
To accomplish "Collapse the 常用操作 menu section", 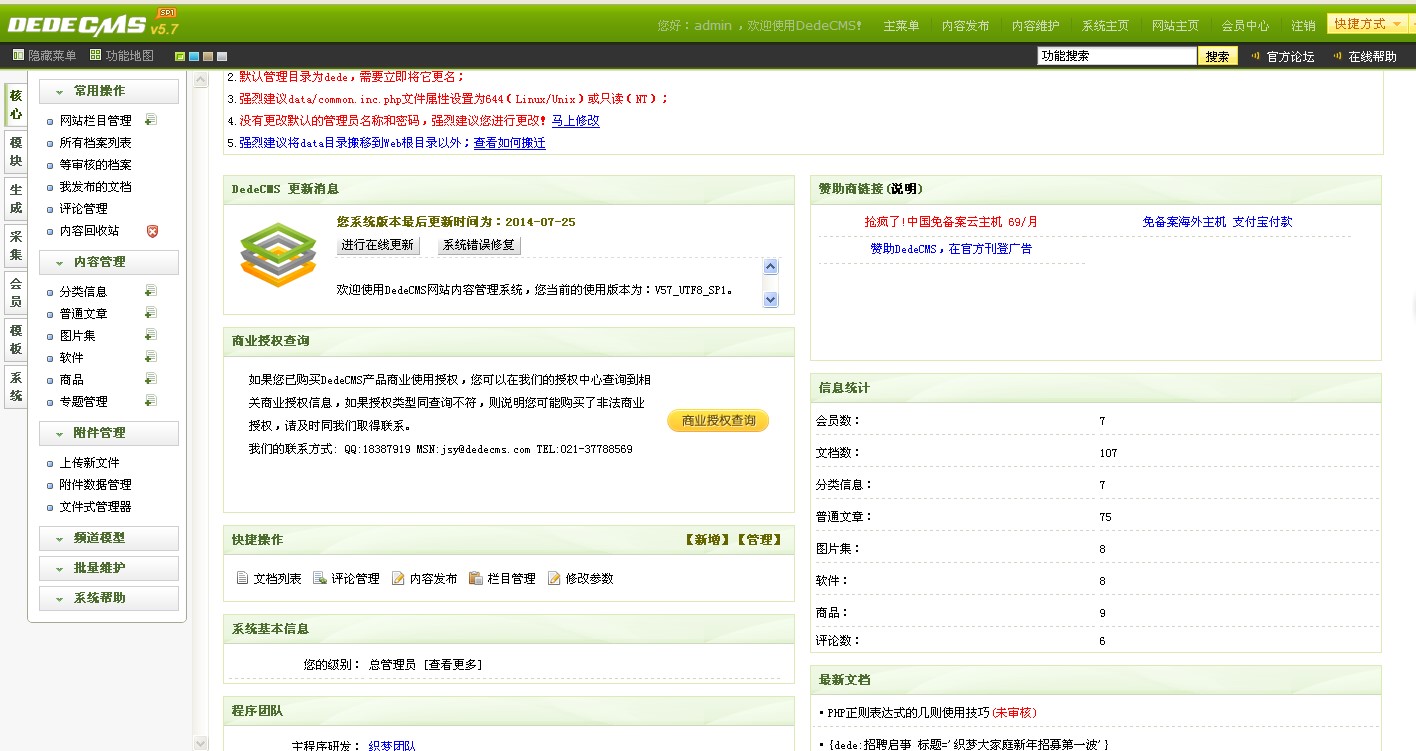I will 109,91.
